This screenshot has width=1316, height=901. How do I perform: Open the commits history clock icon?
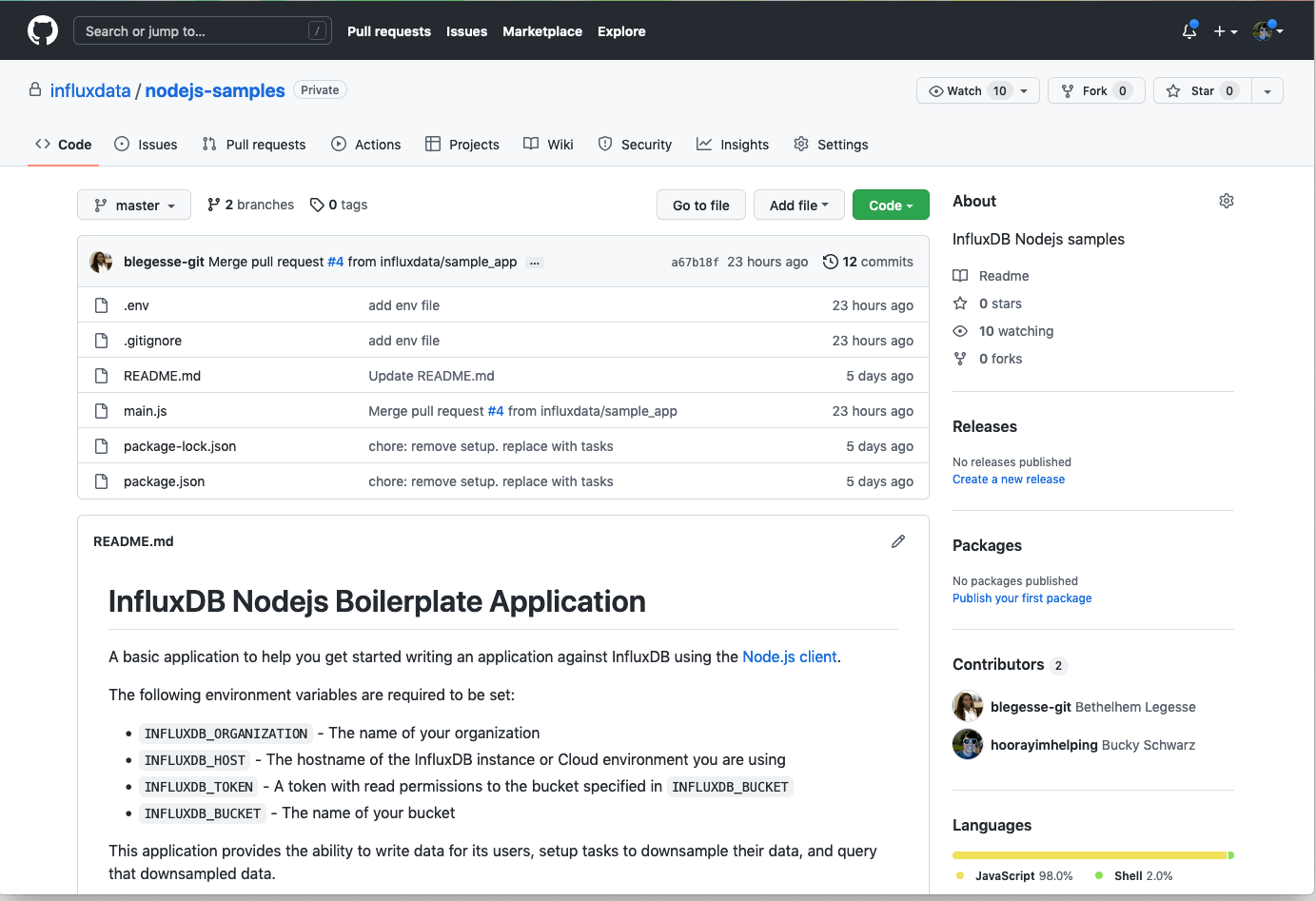click(x=831, y=262)
